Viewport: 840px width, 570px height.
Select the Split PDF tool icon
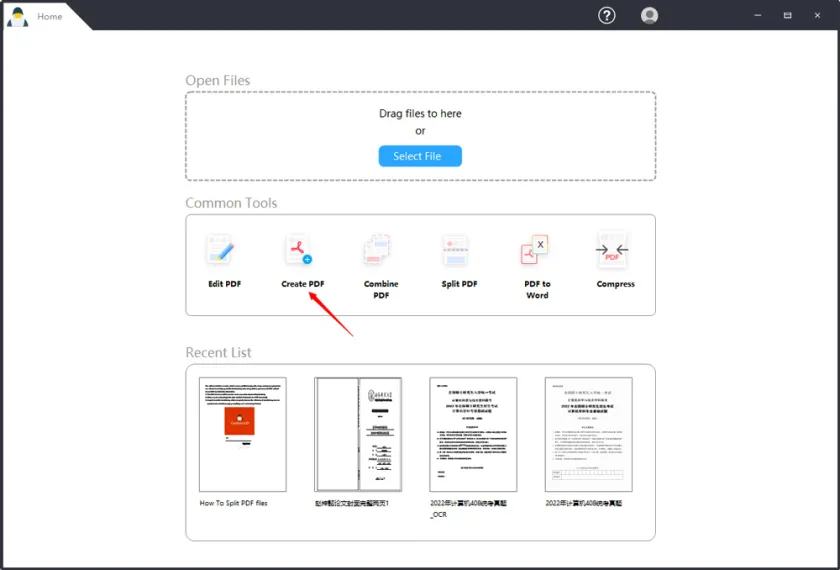tap(457, 250)
